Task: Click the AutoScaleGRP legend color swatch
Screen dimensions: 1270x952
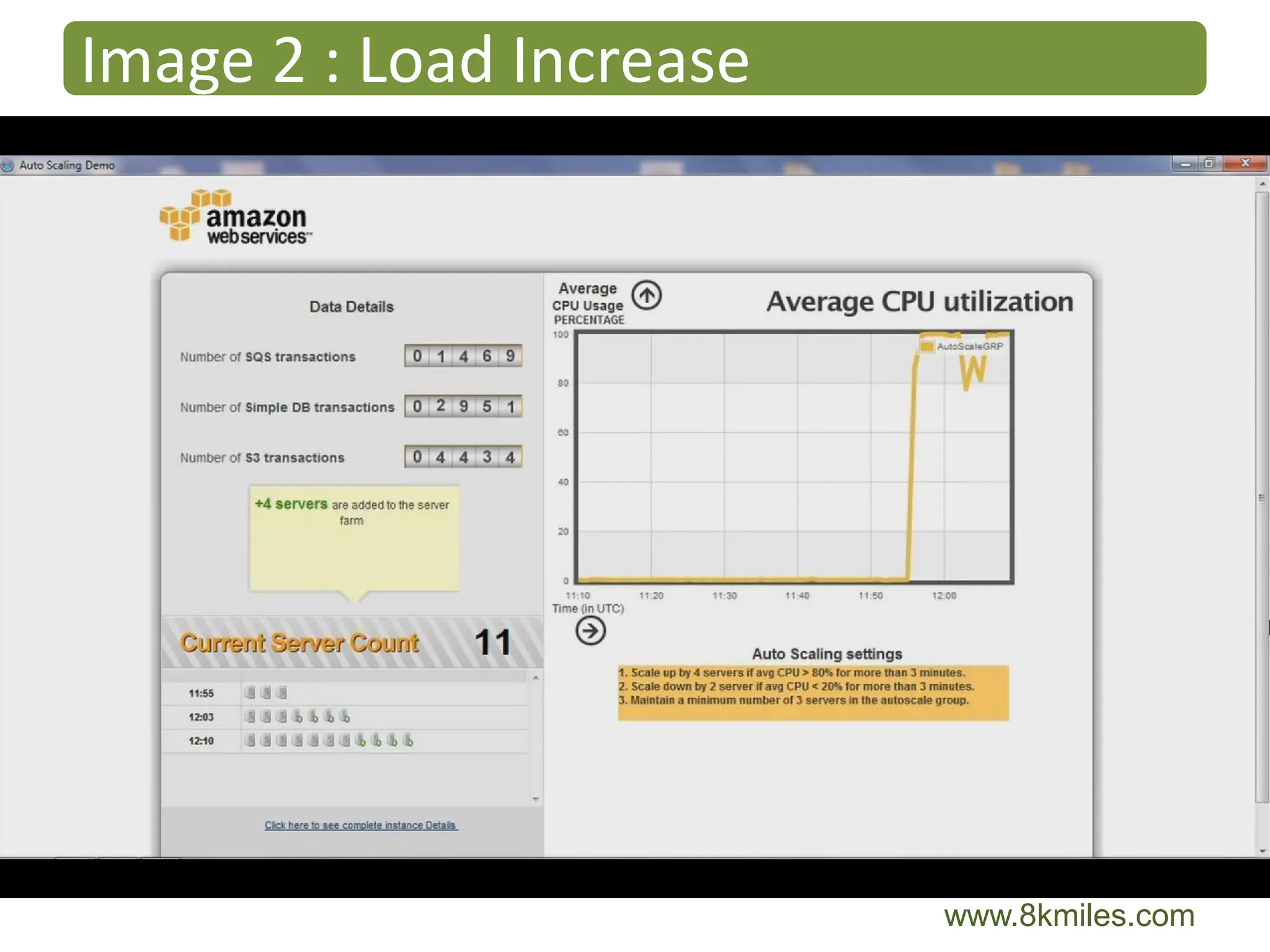Action: pos(927,346)
